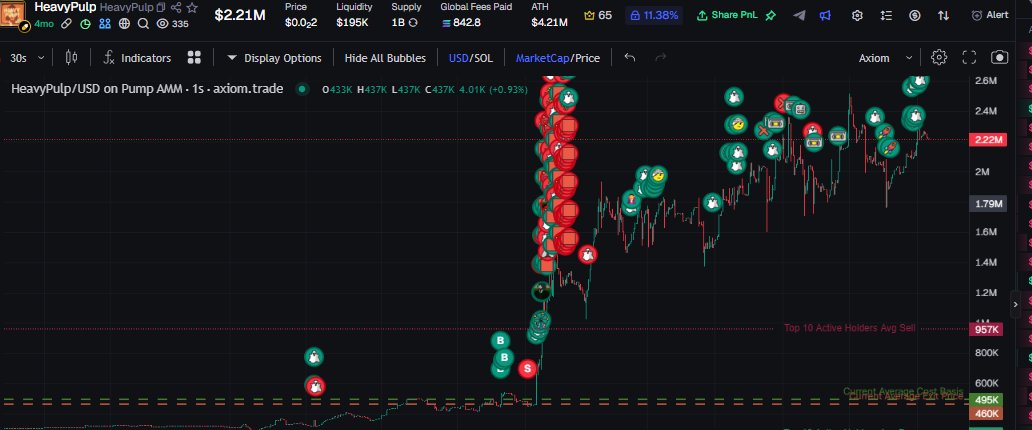Viewport: 1032px width, 430px height.
Task: Click the up-down arrows sort icon
Action: [x=943, y=15]
